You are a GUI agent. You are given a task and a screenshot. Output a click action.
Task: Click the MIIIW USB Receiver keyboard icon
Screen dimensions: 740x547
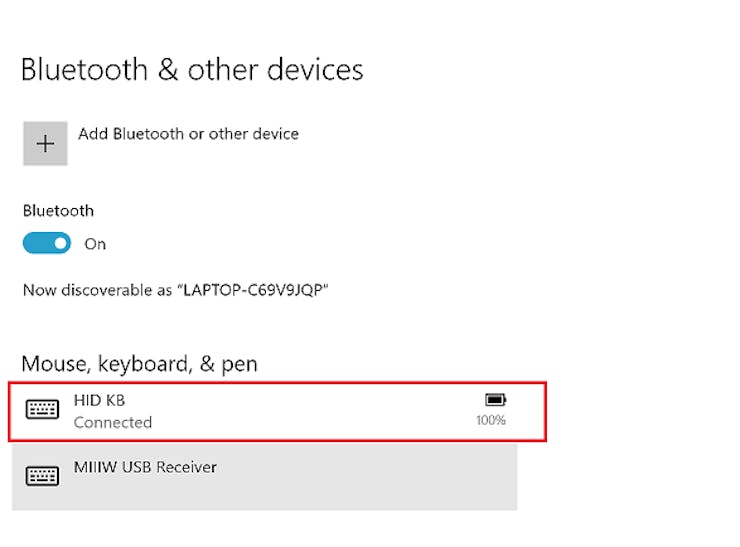42,476
